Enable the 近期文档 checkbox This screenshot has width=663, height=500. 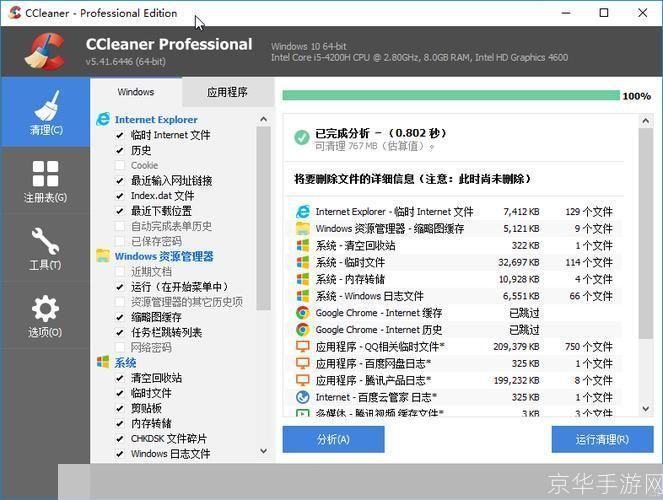tap(120, 272)
